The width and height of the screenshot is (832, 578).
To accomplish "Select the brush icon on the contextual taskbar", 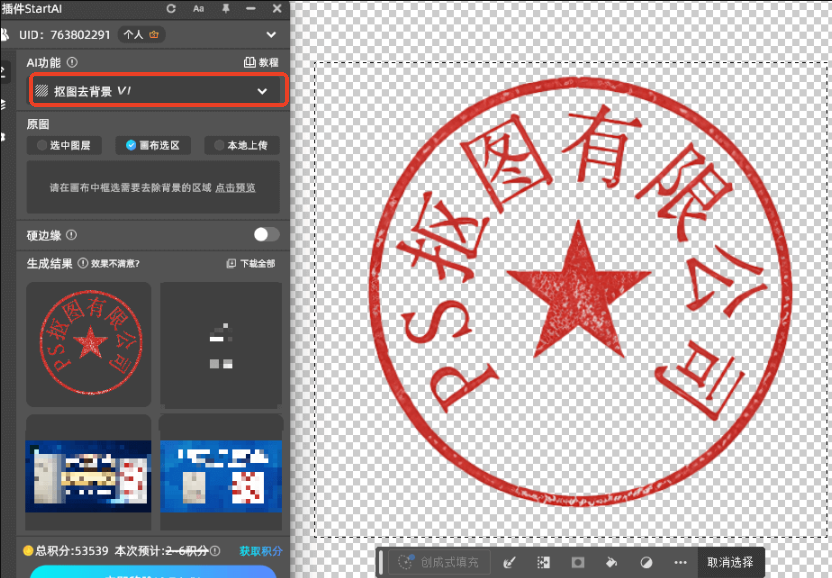I will pos(509,562).
